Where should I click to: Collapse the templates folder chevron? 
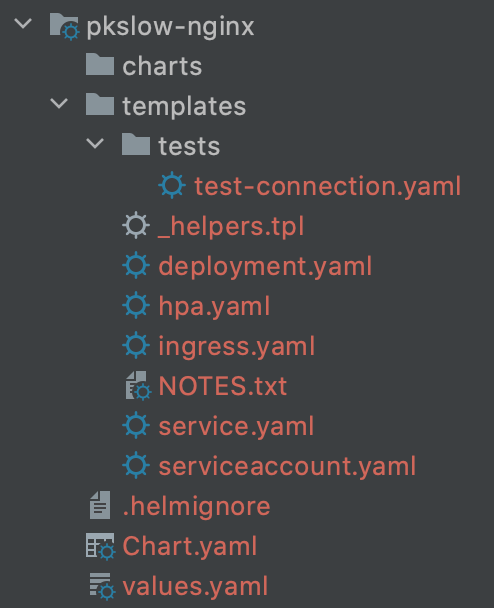(59, 104)
